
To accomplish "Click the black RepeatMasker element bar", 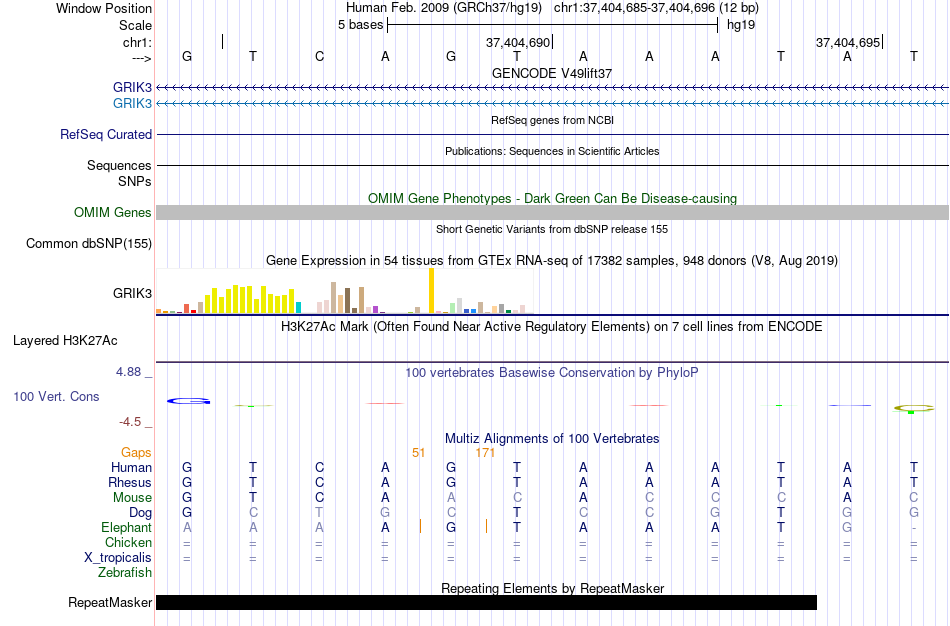I will point(487,602).
